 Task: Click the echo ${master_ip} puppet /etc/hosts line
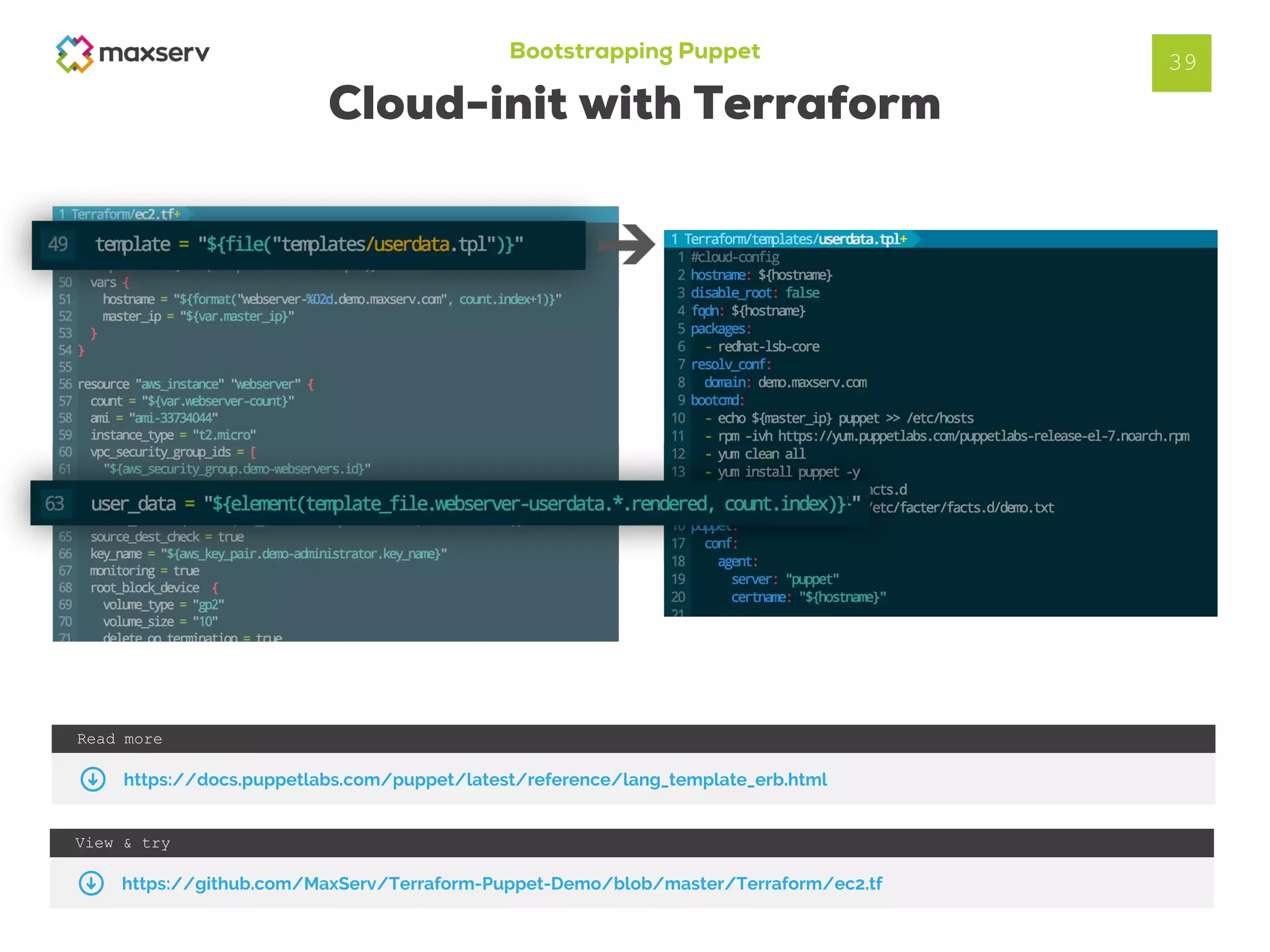click(839, 418)
